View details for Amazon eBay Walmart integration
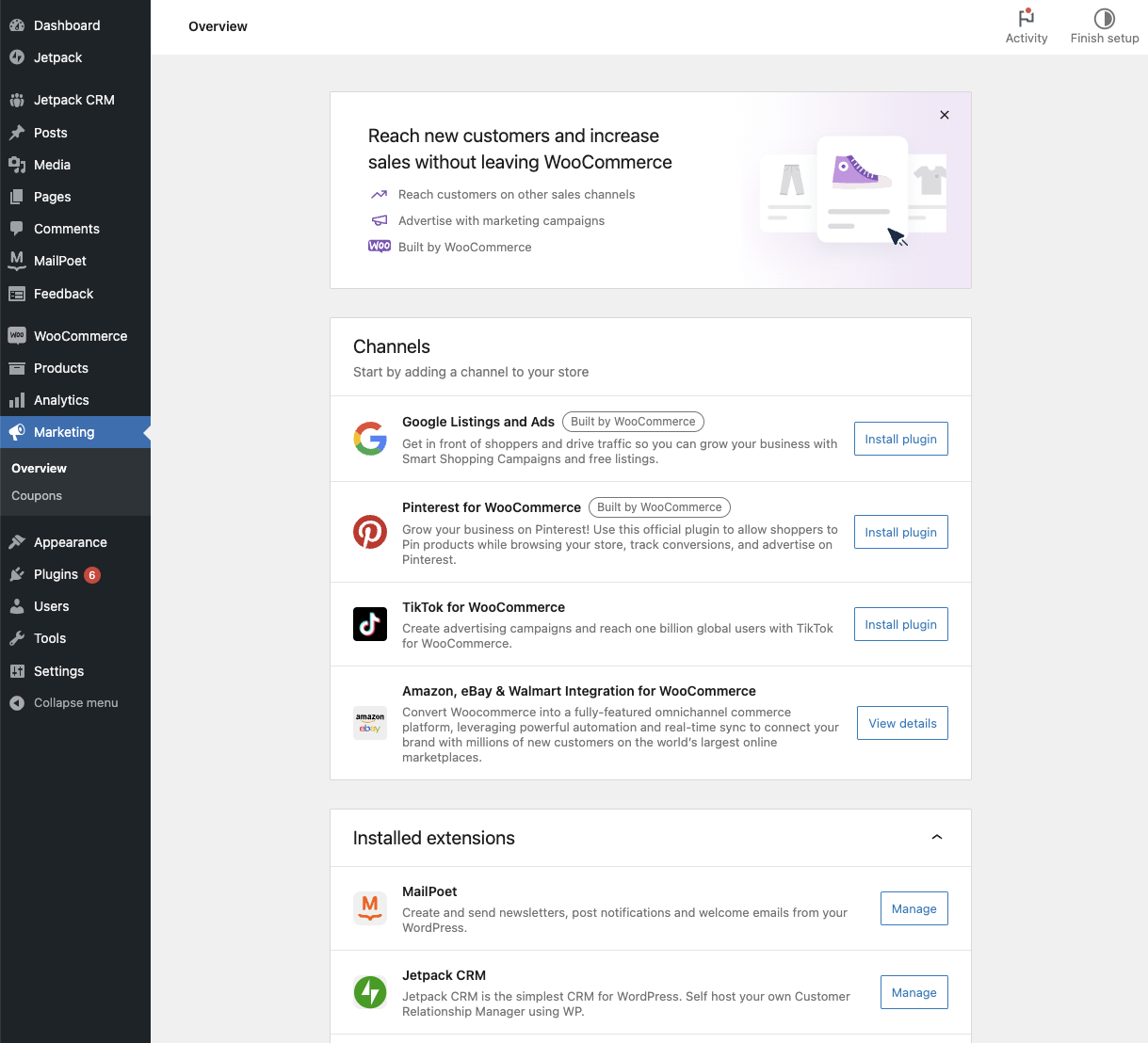The image size is (1148, 1043). click(x=901, y=723)
